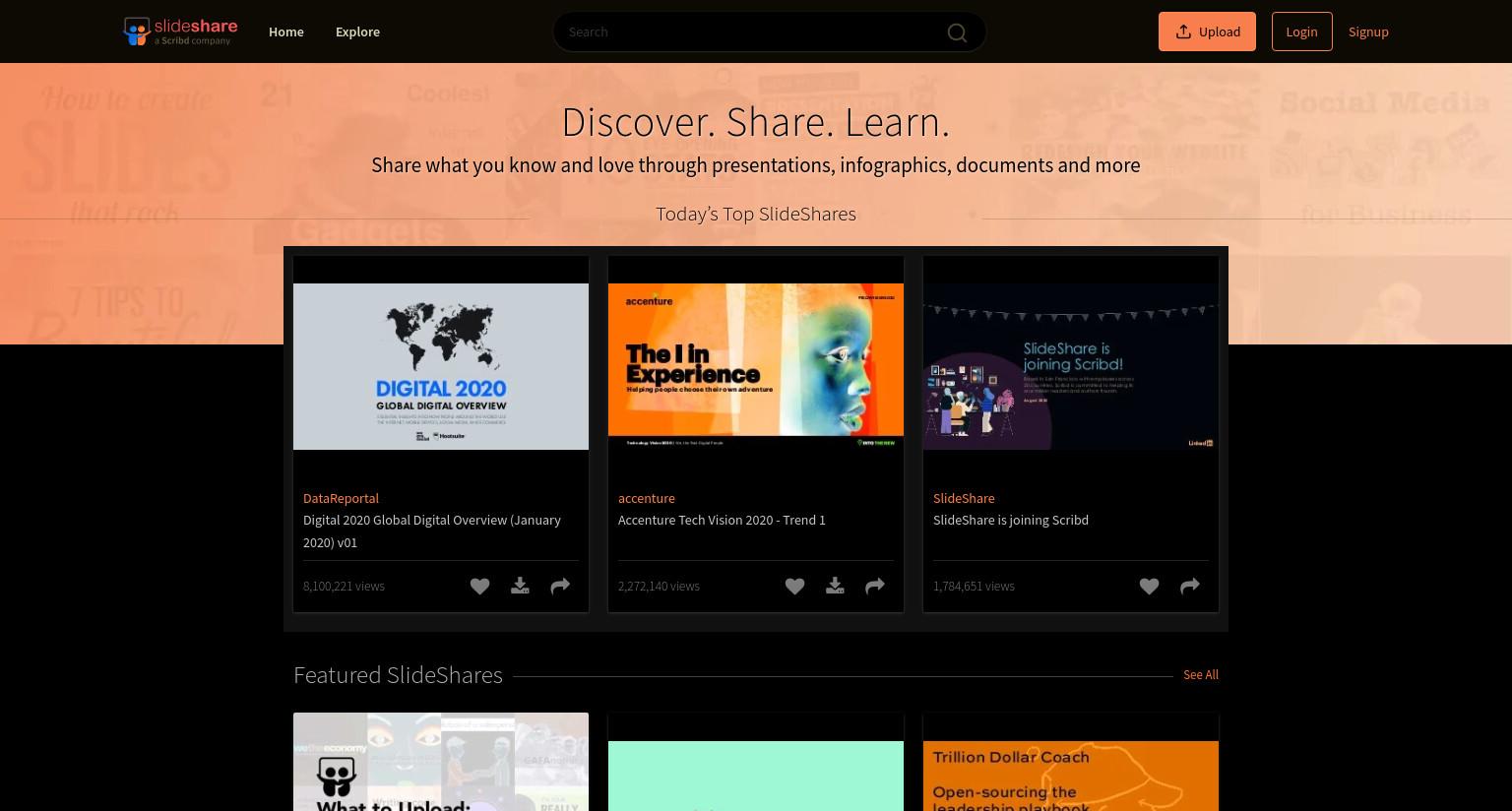
Task: Visit the accenture author link
Action: [x=647, y=498]
